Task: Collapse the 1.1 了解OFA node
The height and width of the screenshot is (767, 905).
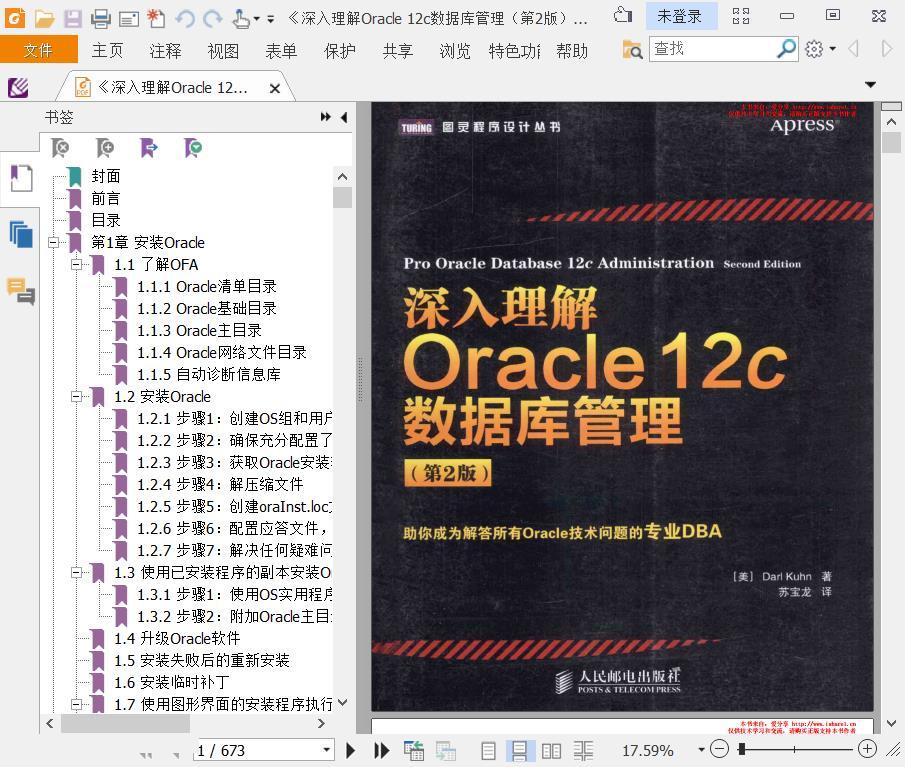Action: 77,264
